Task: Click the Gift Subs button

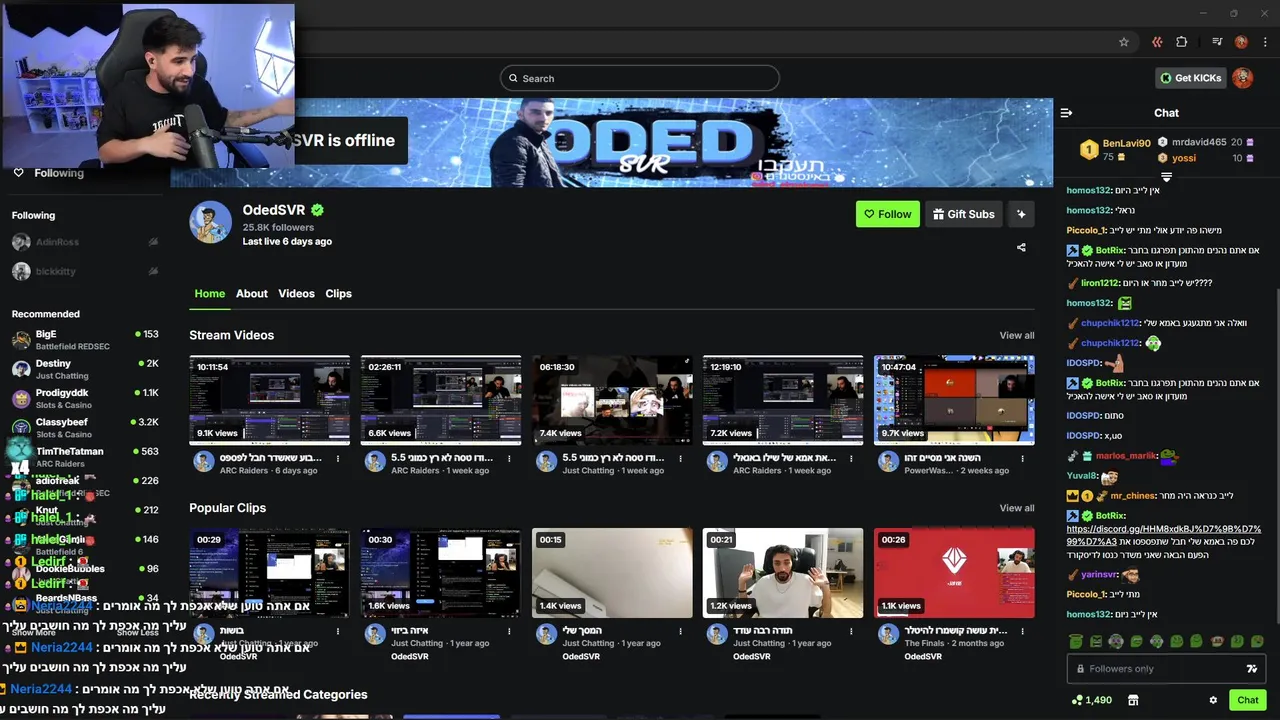Action: pyautogui.click(x=964, y=214)
